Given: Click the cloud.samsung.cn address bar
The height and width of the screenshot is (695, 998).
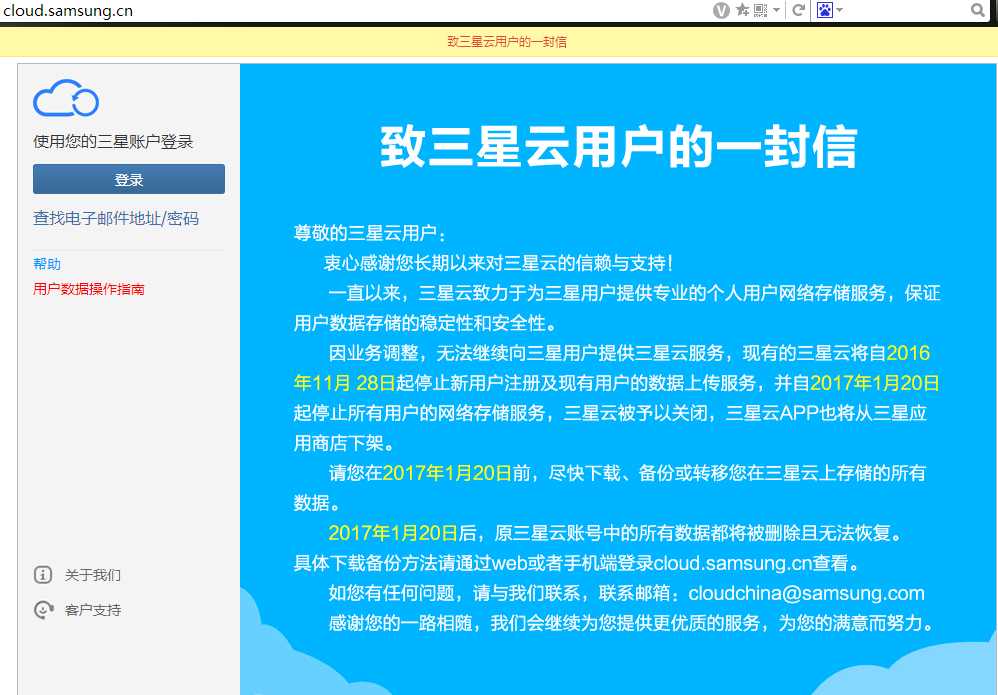Looking at the screenshot, I should point(356,10).
